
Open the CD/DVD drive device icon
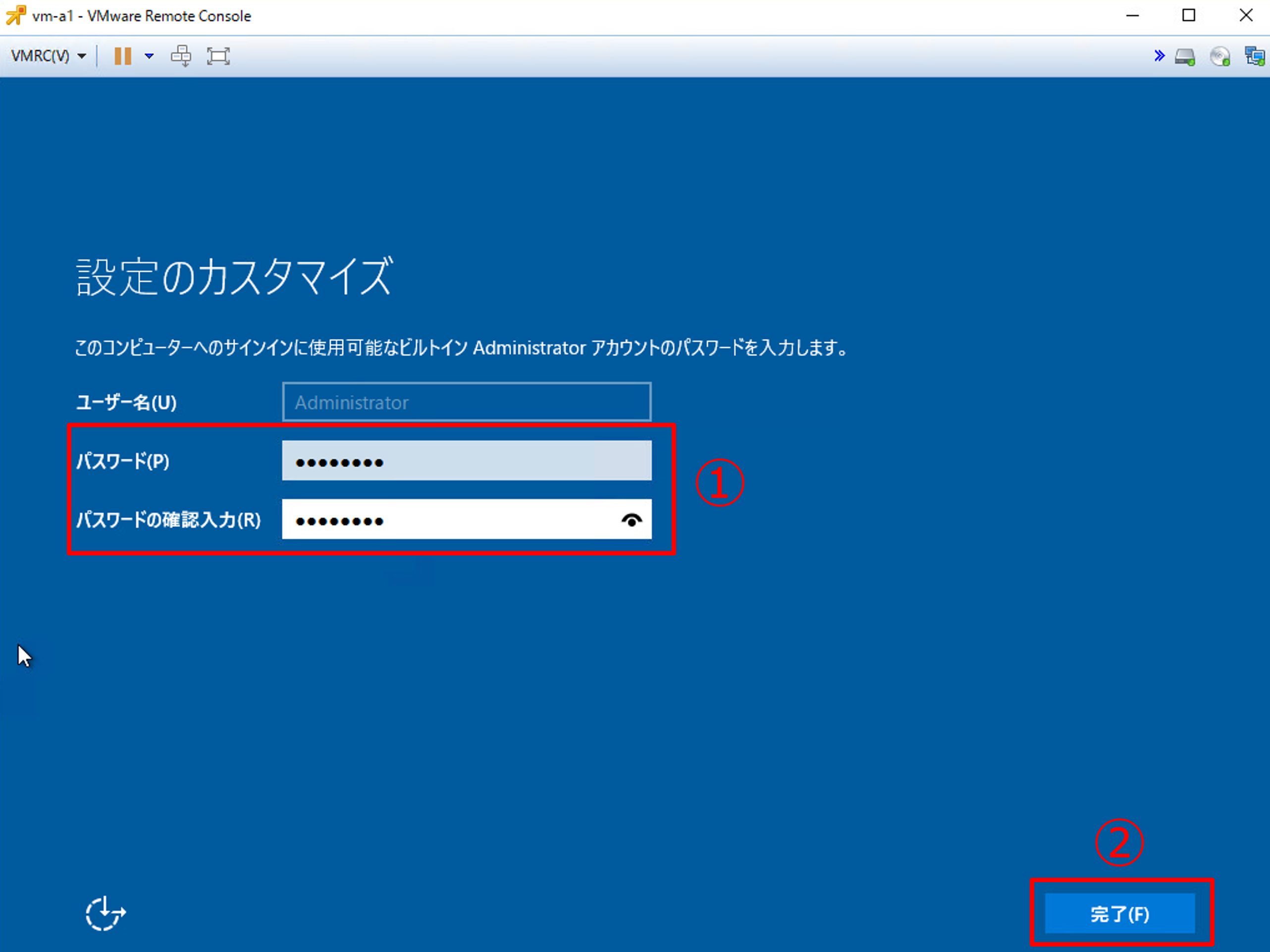pyautogui.click(x=1220, y=56)
